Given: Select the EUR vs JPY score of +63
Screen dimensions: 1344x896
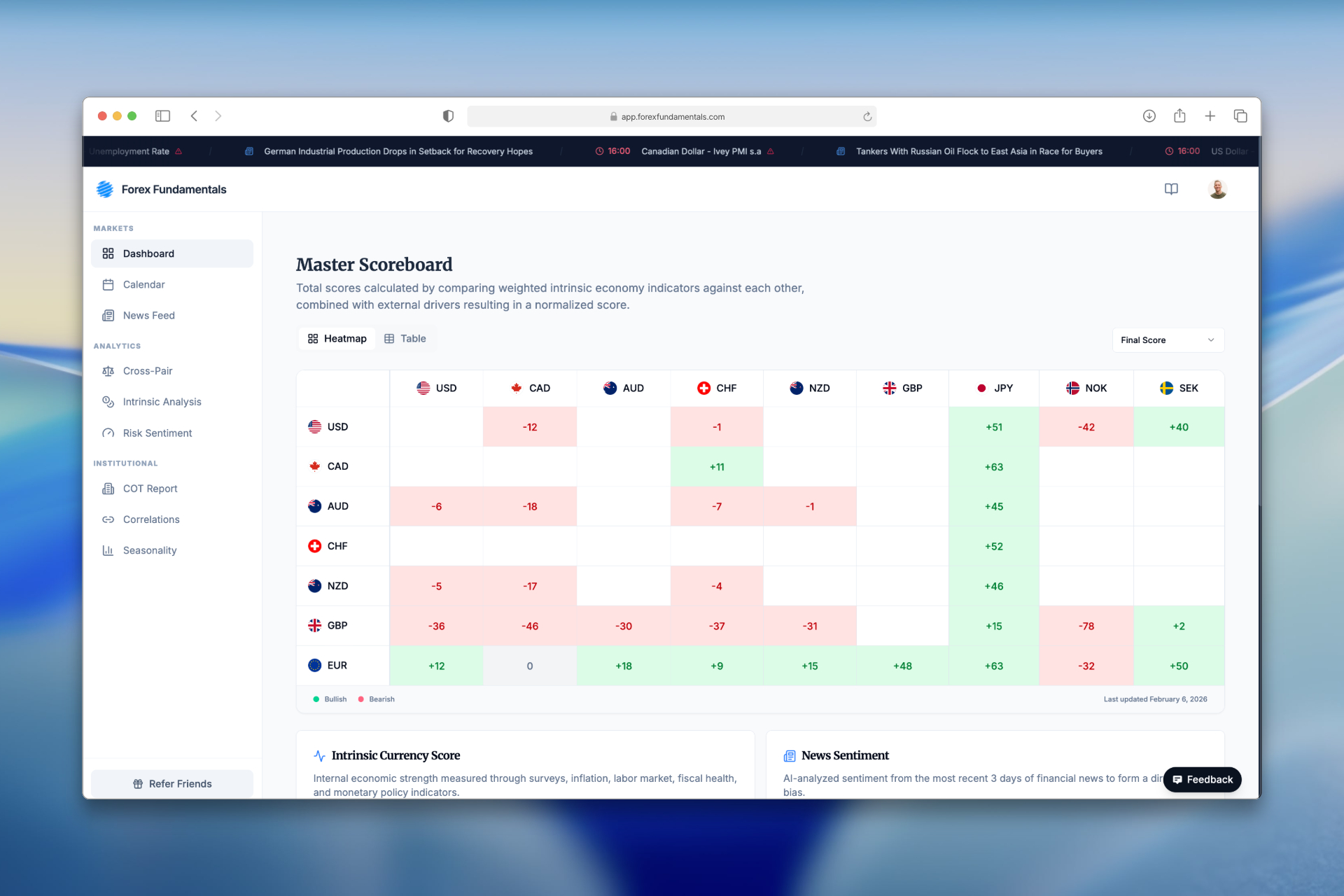Looking at the screenshot, I should click(x=994, y=666).
